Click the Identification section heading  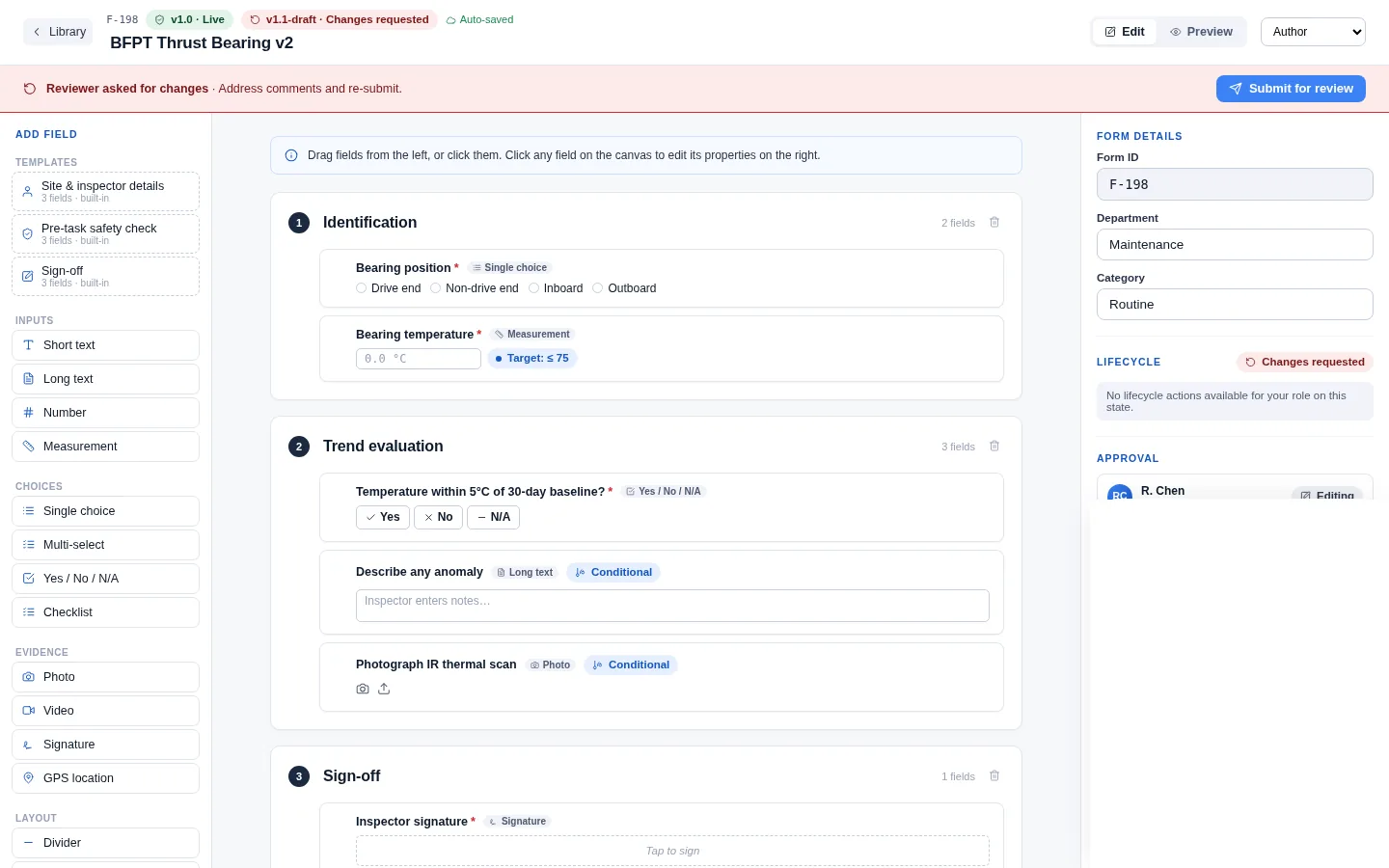[x=370, y=223]
